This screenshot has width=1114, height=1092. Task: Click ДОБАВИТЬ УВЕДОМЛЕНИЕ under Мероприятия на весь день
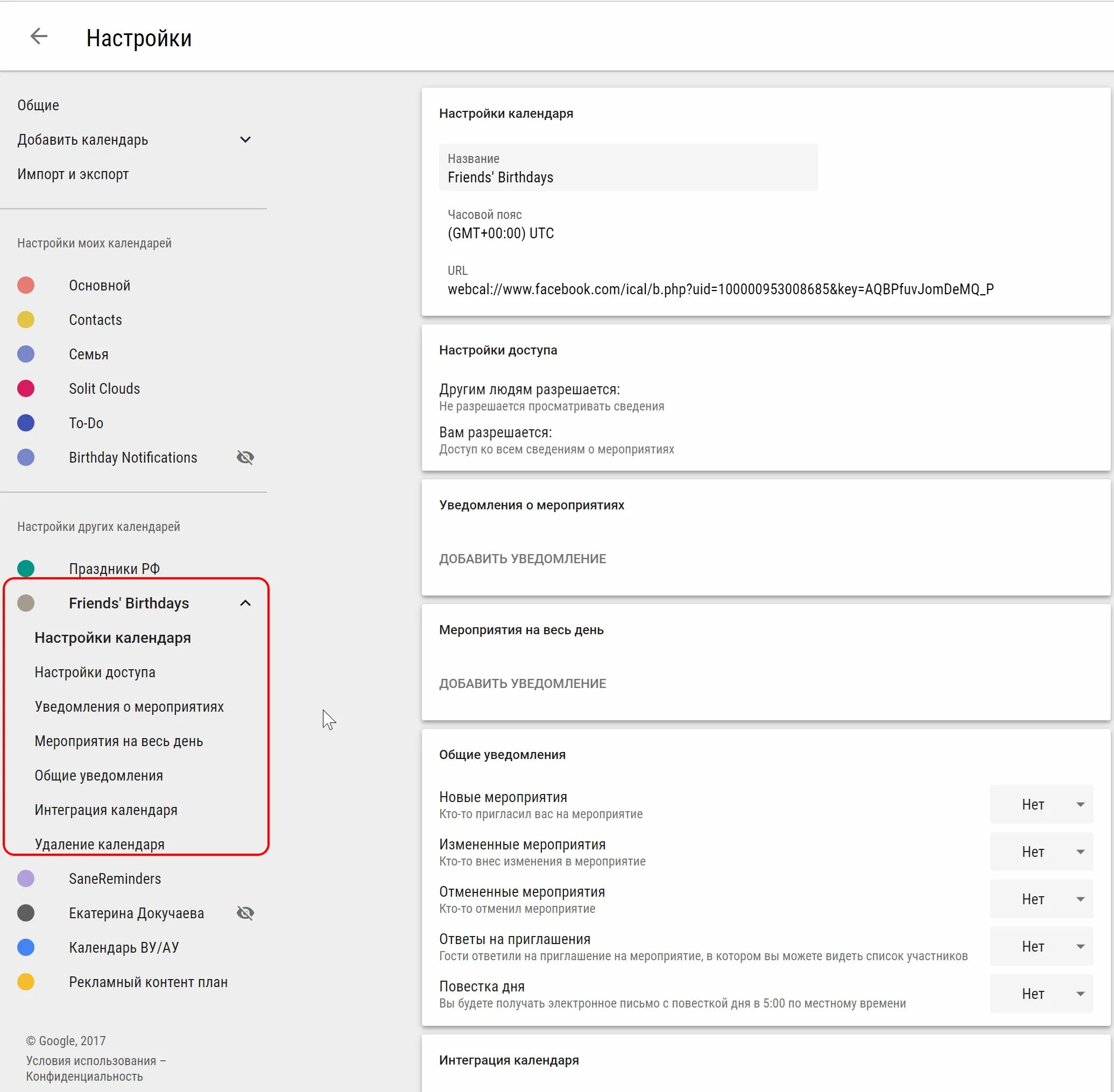[x=522, y=683]
